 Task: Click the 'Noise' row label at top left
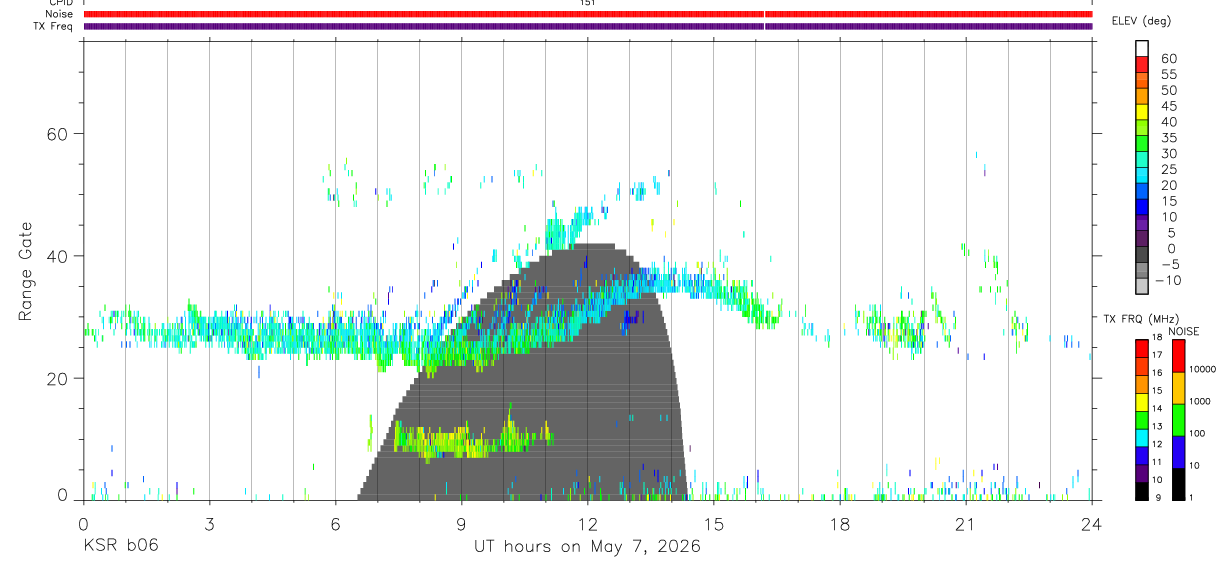60,14
